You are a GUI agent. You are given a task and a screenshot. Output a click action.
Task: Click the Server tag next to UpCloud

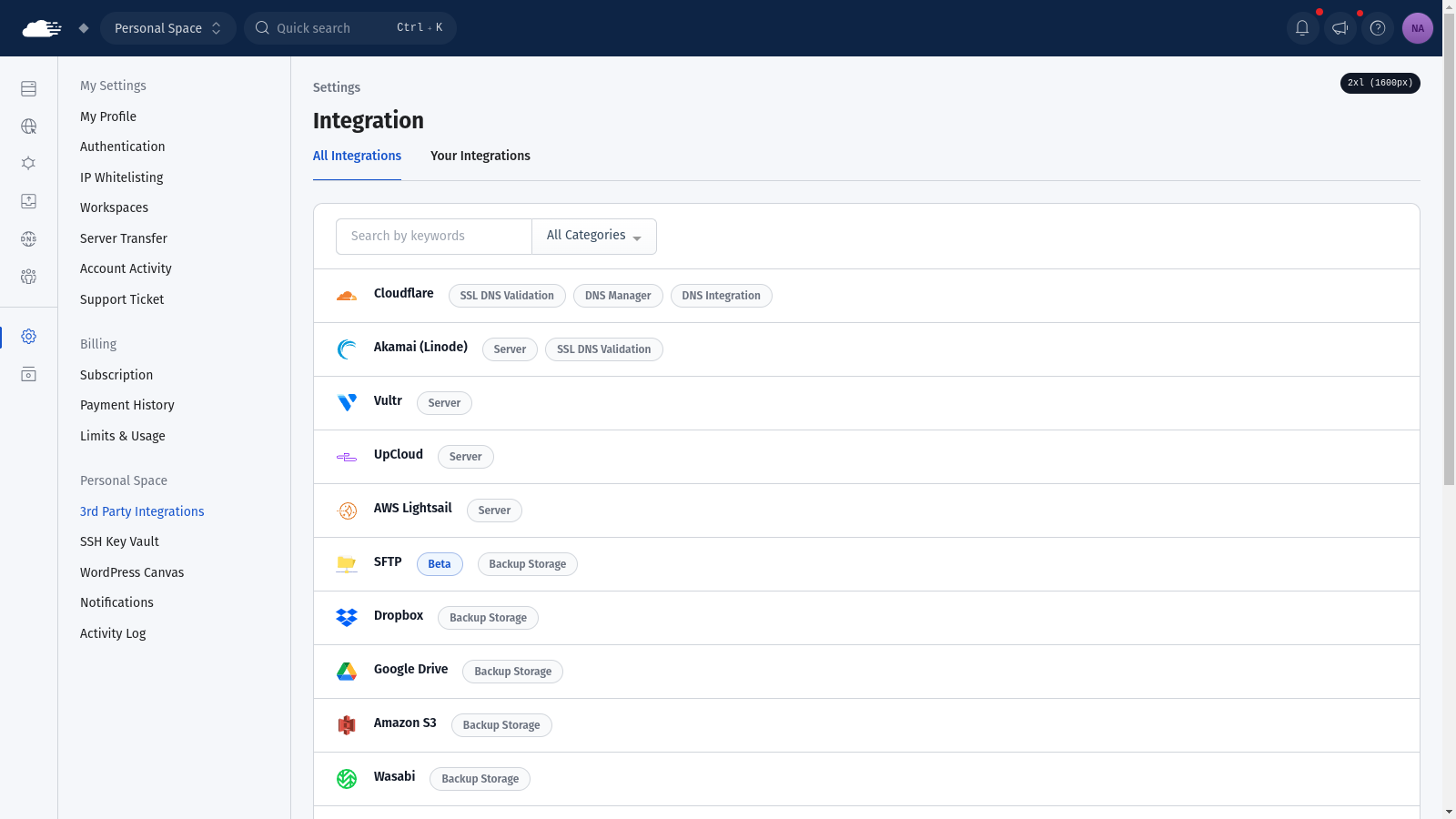[x=465, y=457]
